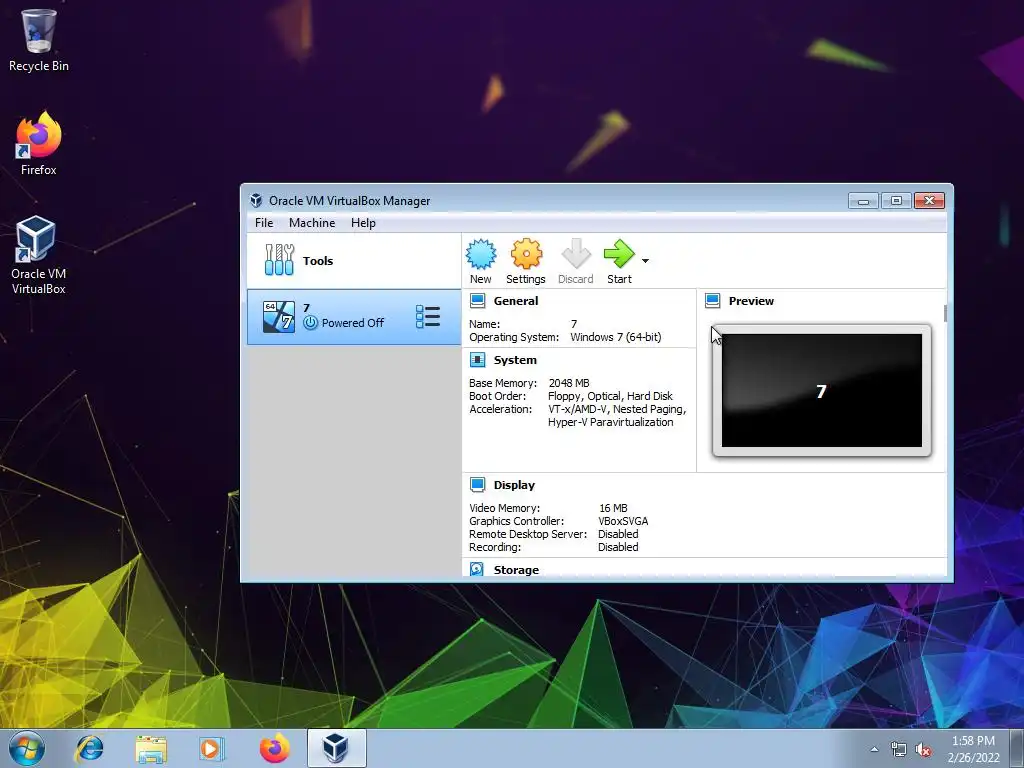Open the Recycle Bin desktop icon
The width and height of the screenshot is (1024, 768).
click(x=39, y=40)
